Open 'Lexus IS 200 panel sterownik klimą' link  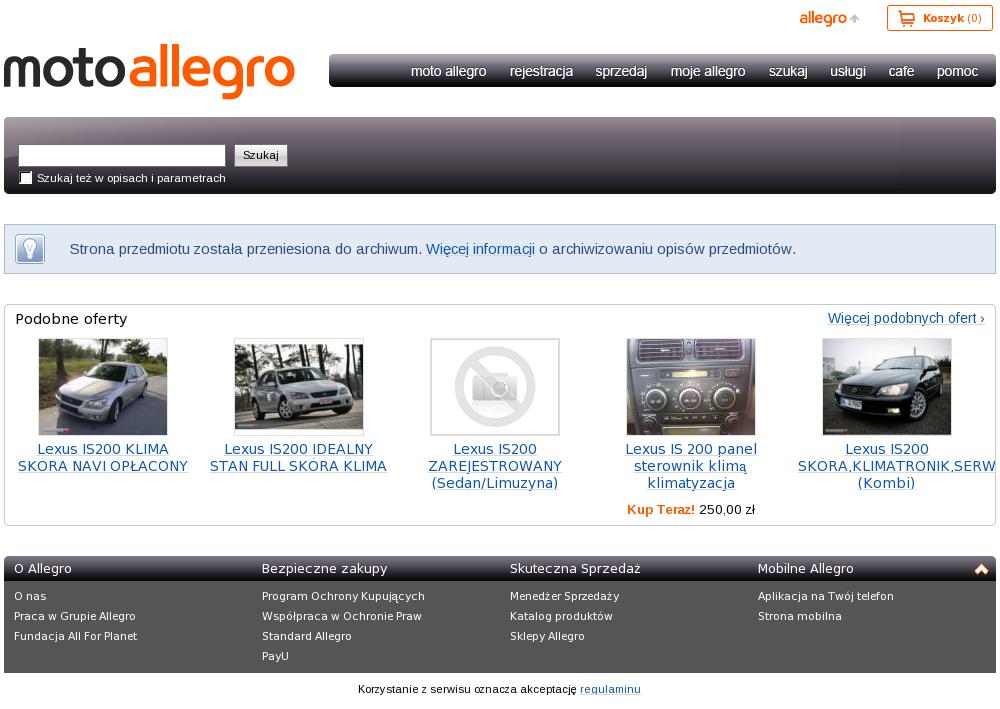691,466
